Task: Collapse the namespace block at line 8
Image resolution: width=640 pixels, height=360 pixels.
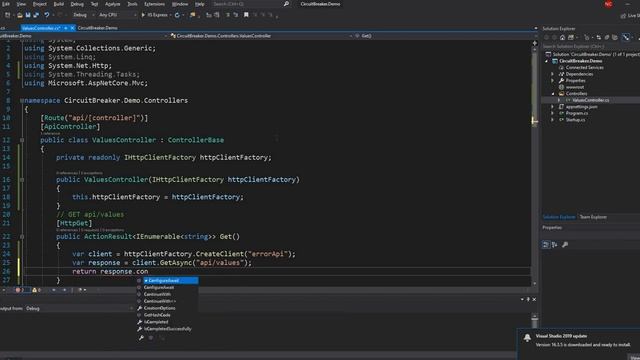Action: tap(22, 100)
